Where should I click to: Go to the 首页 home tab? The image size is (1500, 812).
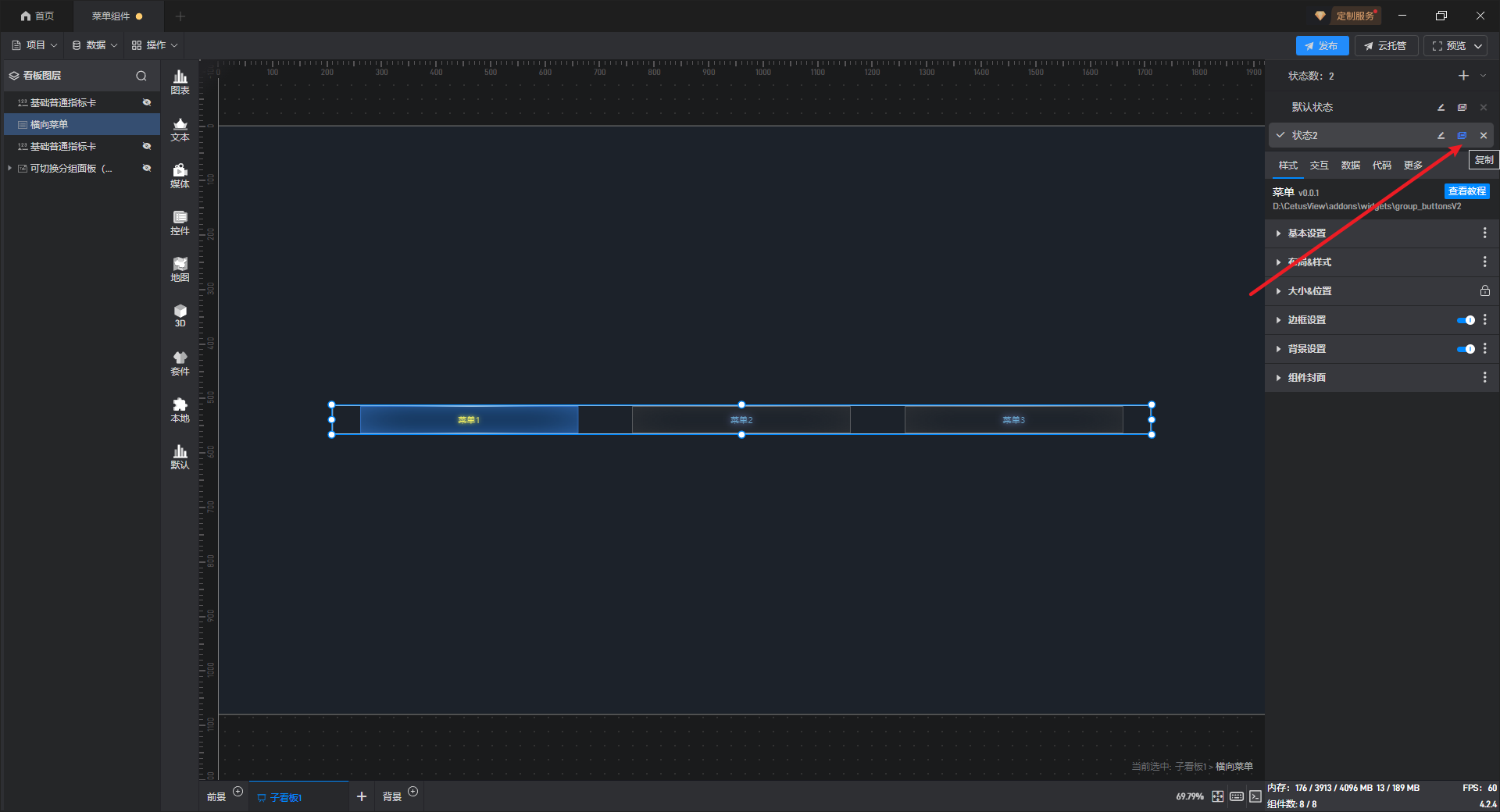point(37,16)
